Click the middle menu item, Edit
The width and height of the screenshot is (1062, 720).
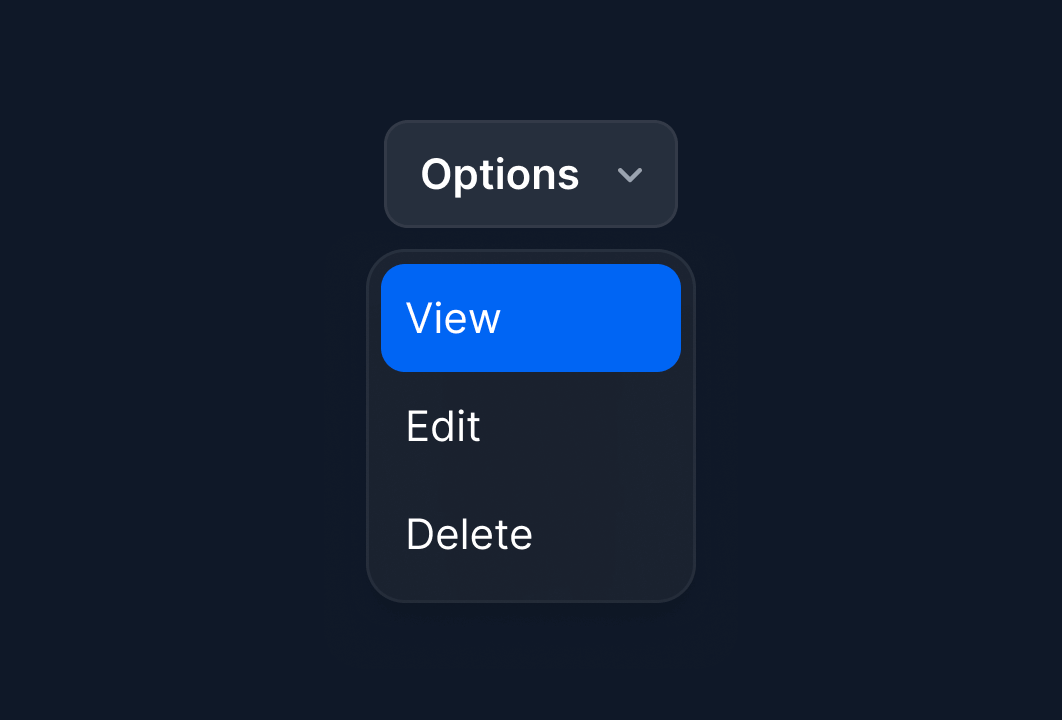[x=531, y=426]
